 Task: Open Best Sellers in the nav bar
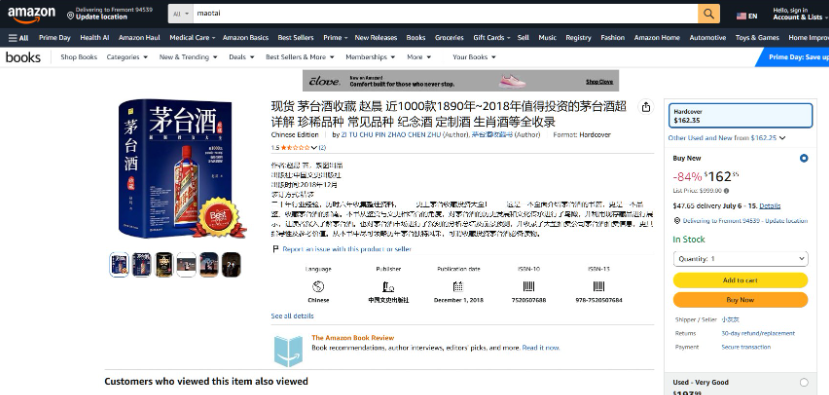tap(296, 38)
